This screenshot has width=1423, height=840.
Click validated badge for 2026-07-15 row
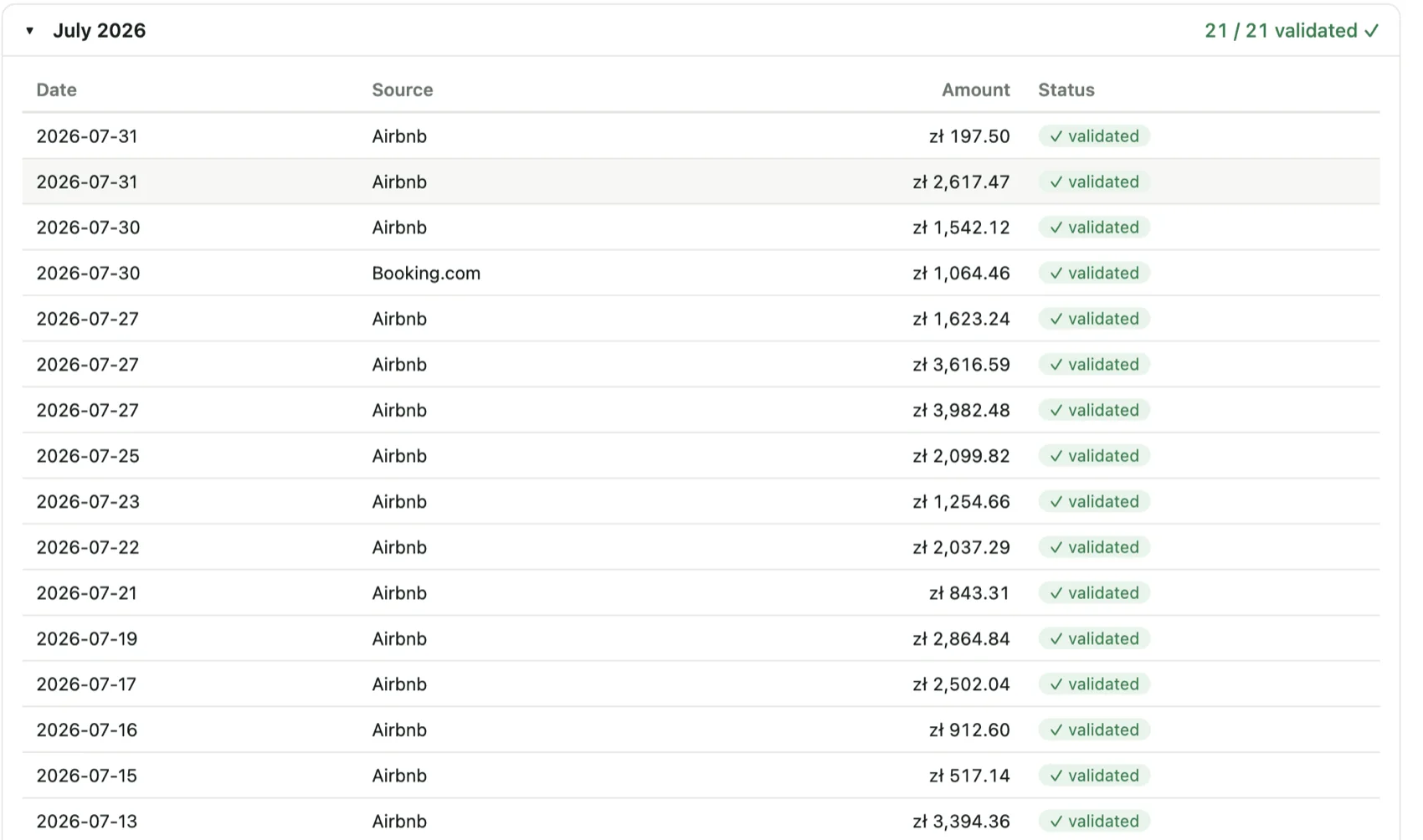point(1094,776)
